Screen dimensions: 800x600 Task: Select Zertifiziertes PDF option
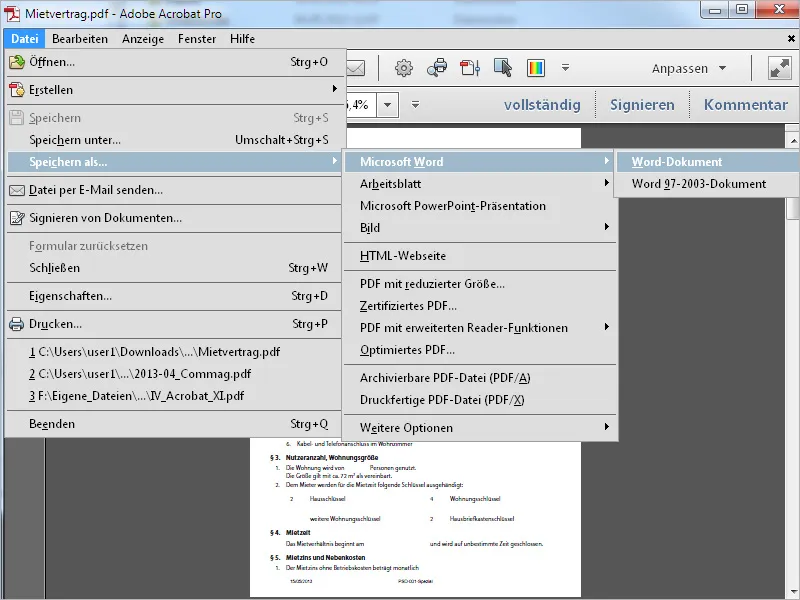(x=480, y=306)
